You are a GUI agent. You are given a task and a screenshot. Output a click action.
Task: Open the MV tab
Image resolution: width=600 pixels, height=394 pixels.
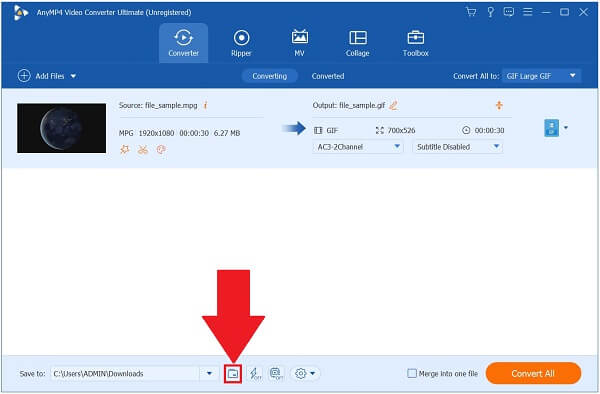click(300, 43)
